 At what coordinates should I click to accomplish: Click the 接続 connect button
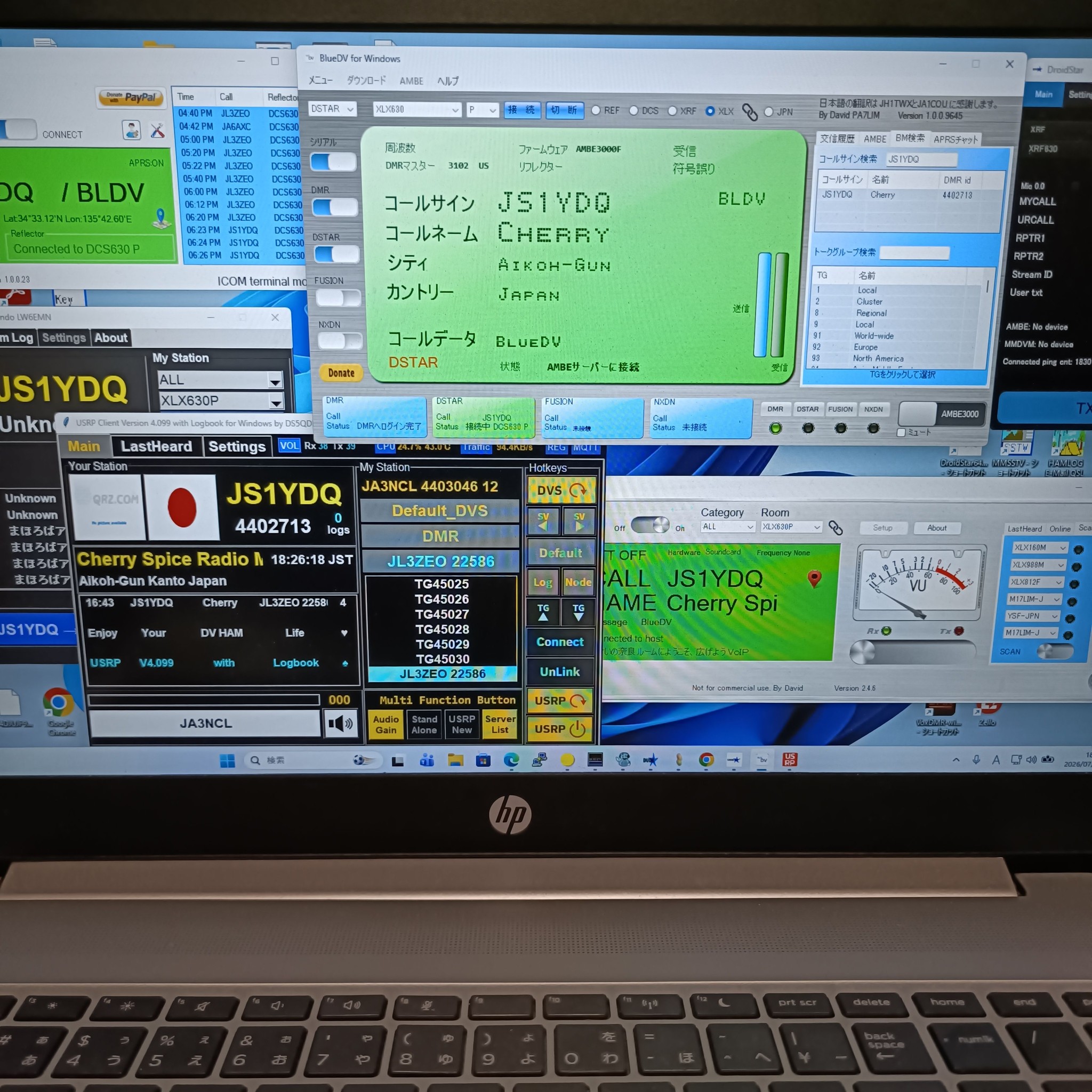521,110
